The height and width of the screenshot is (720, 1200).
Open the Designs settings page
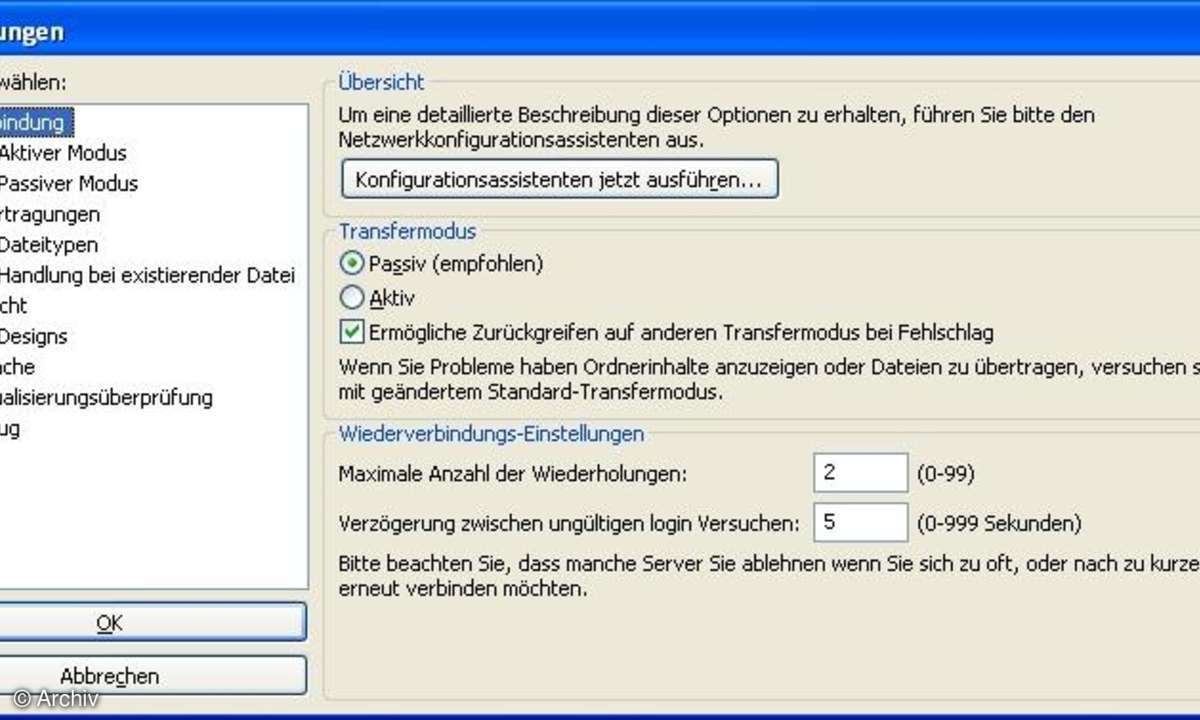coord(33,337)
